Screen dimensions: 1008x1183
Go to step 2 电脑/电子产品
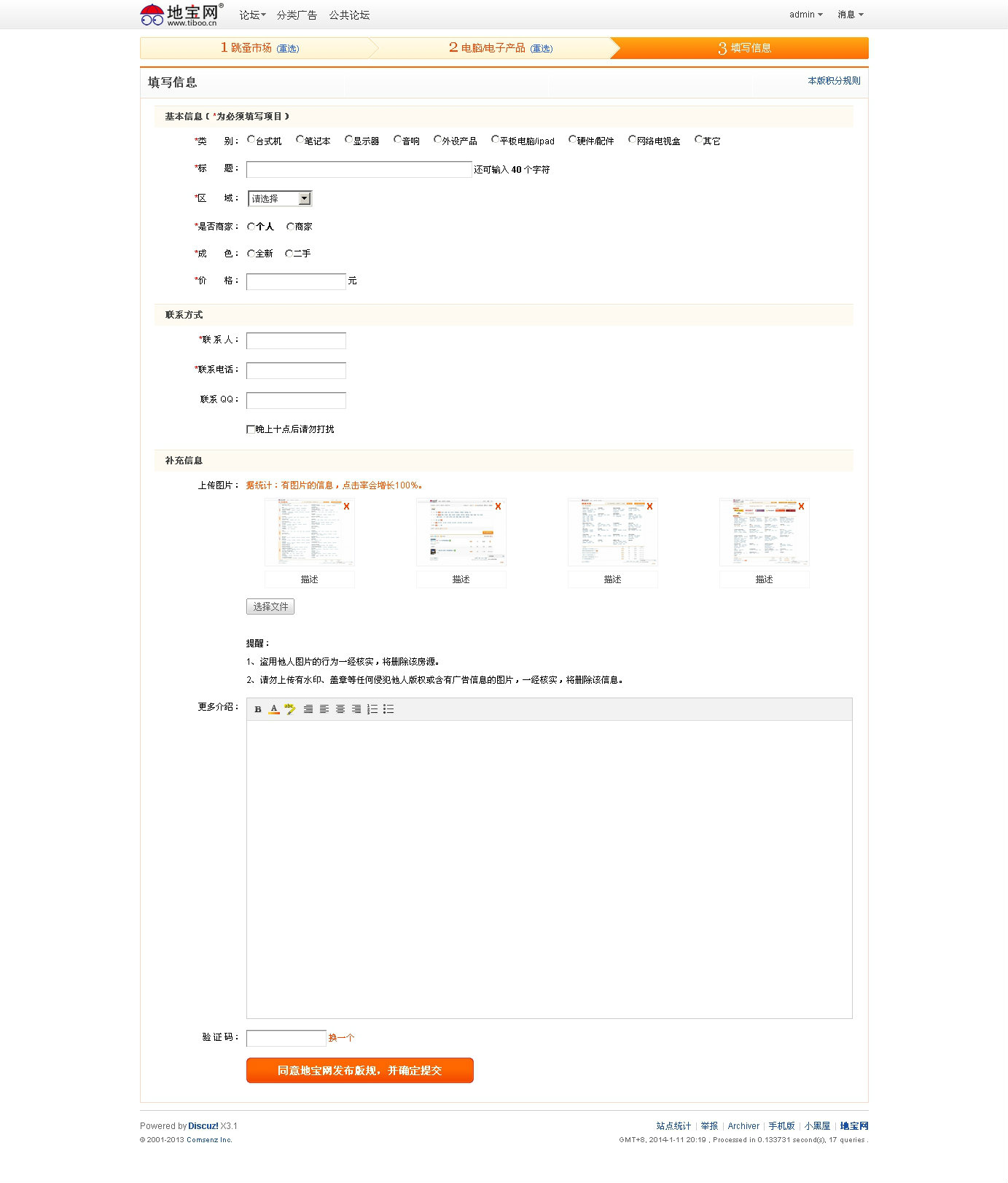click(487, 48)
